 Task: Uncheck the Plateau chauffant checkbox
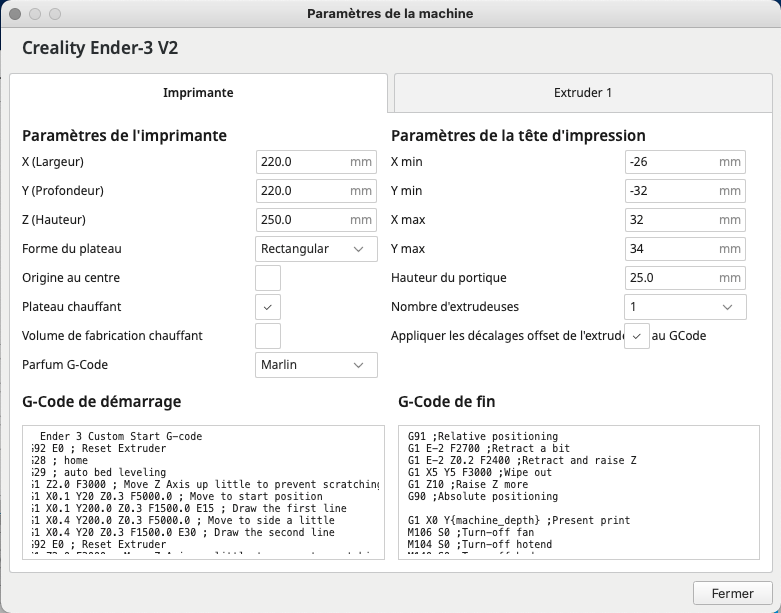click(268, 307)
